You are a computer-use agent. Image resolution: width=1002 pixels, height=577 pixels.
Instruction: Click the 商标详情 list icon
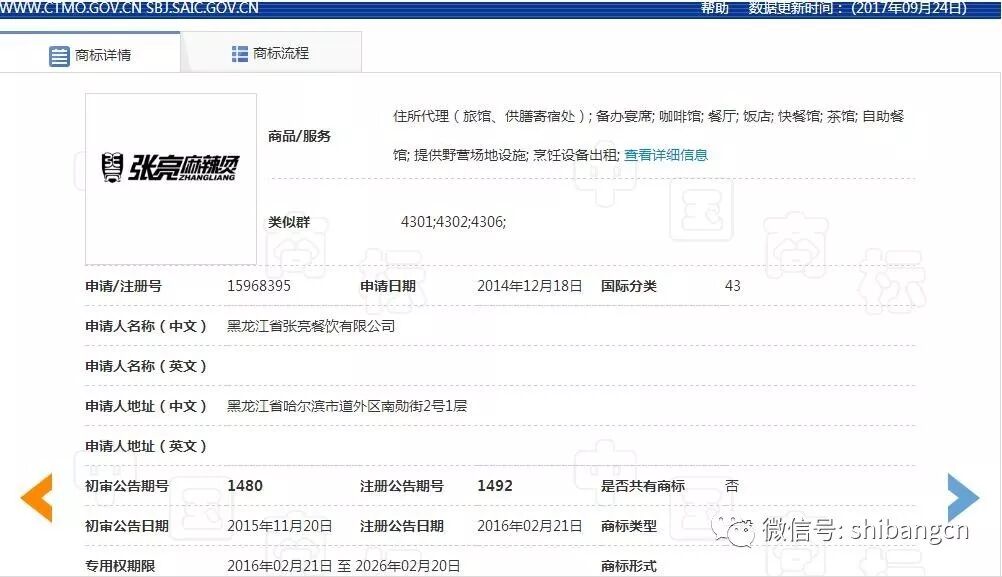(59, 56)
